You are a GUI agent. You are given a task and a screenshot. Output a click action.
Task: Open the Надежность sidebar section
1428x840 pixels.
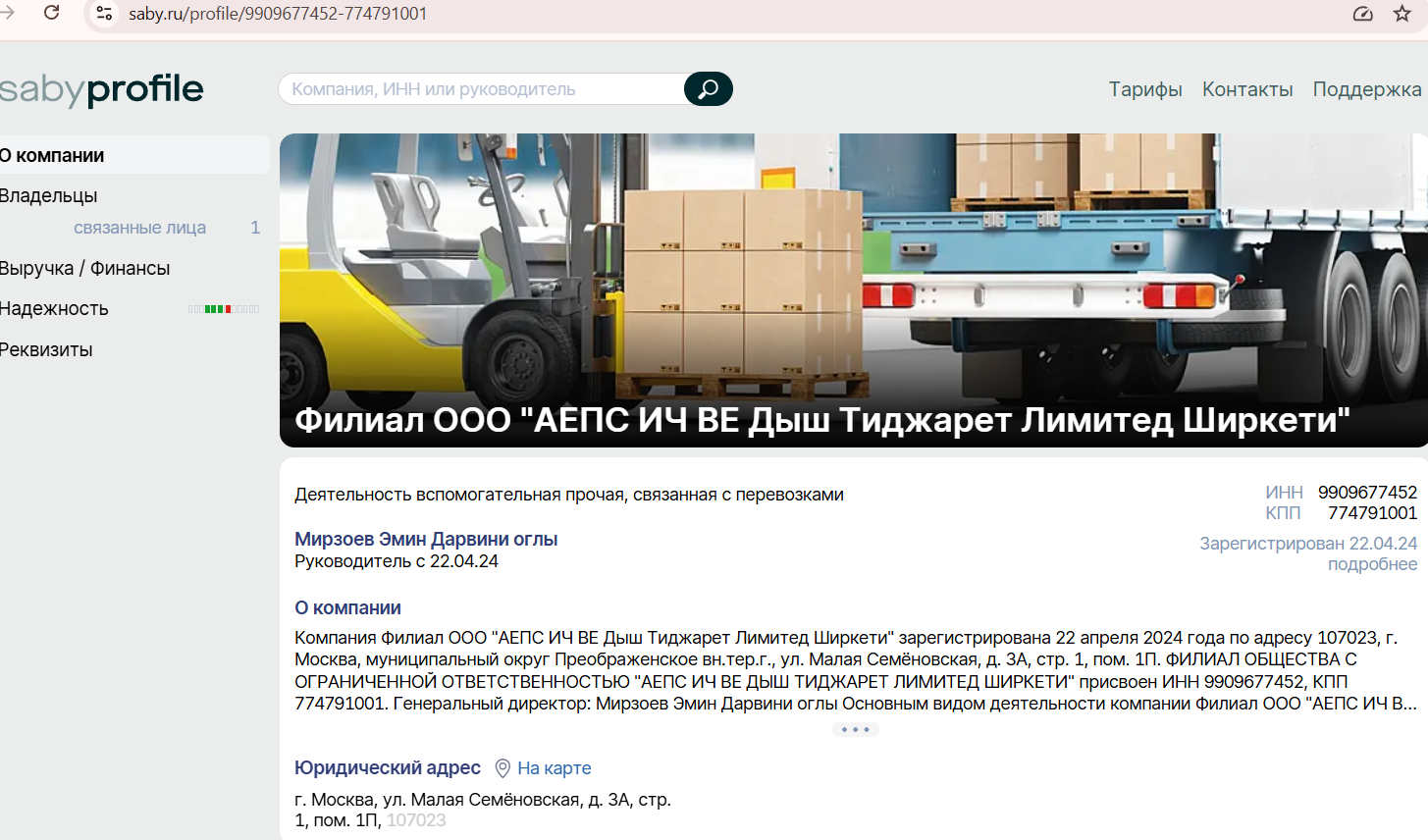pos(54,309)
